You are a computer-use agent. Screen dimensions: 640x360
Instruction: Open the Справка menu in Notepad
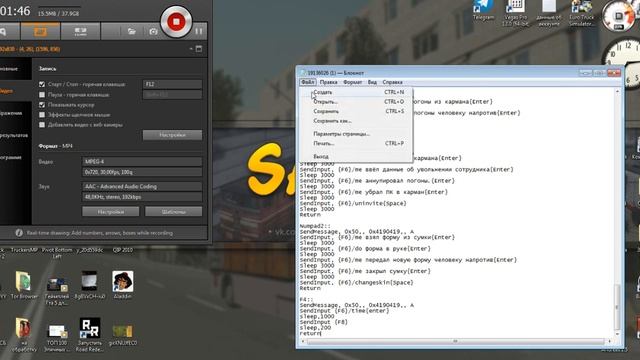point(392,82)
